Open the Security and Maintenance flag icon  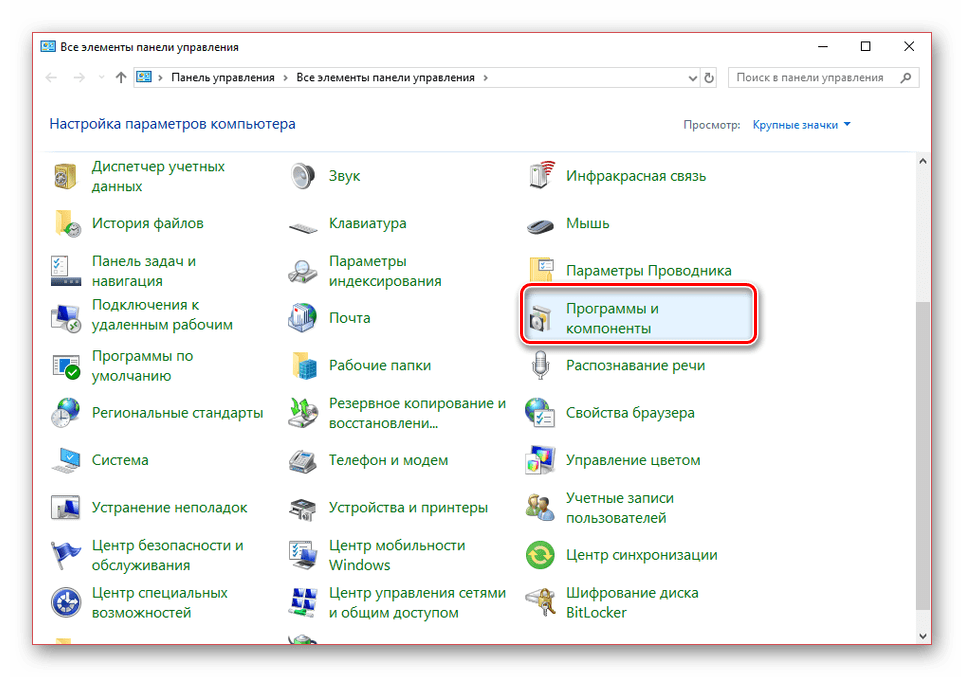pos(66,555)
